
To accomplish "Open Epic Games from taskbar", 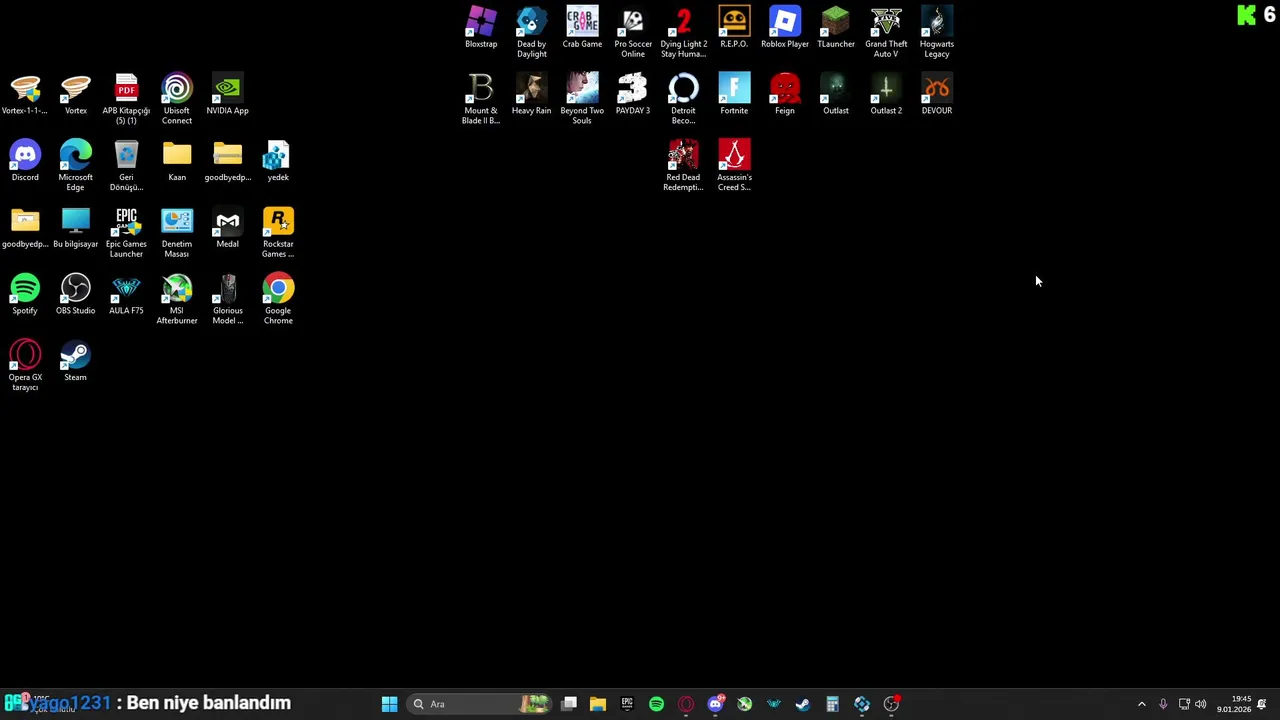I will coord(627,704).
